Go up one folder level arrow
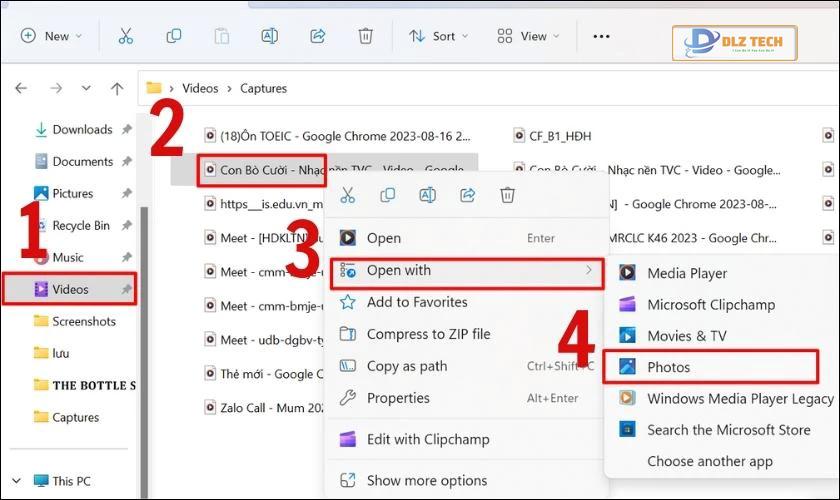Screen dimensions: 840x500 [117, 88]
